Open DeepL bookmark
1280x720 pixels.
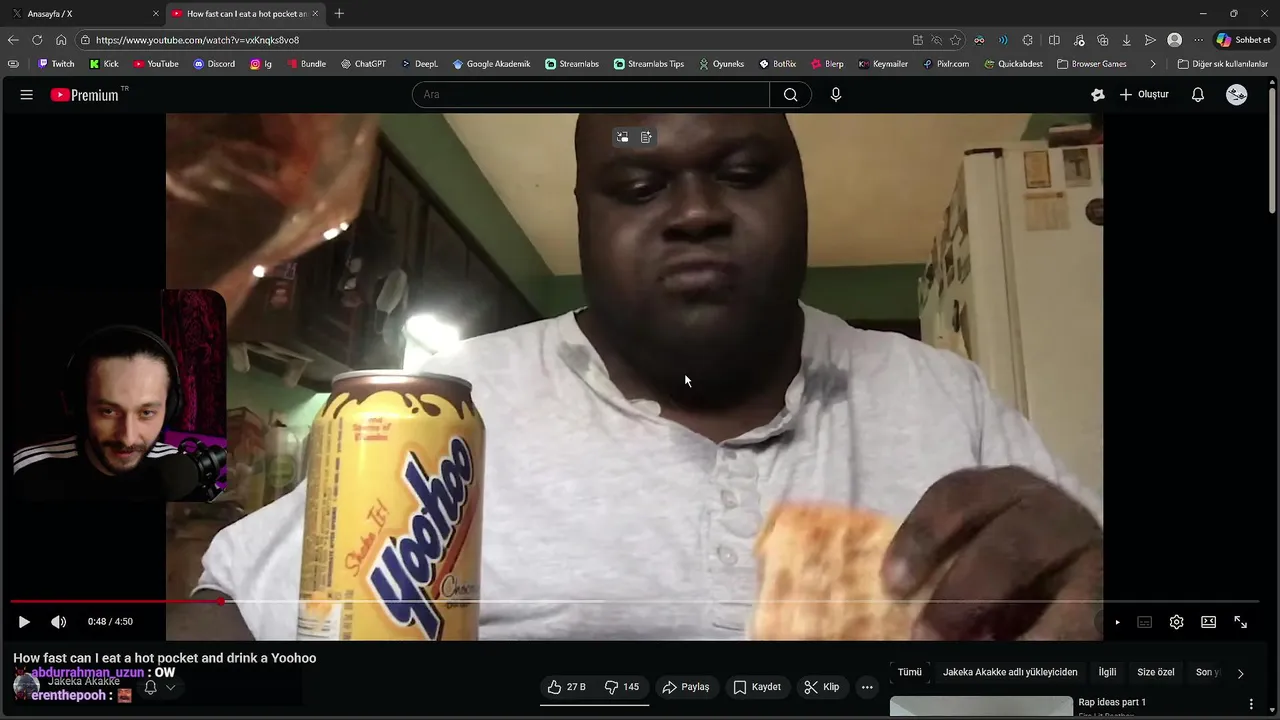pyautogui.click(x=420, y=64)
